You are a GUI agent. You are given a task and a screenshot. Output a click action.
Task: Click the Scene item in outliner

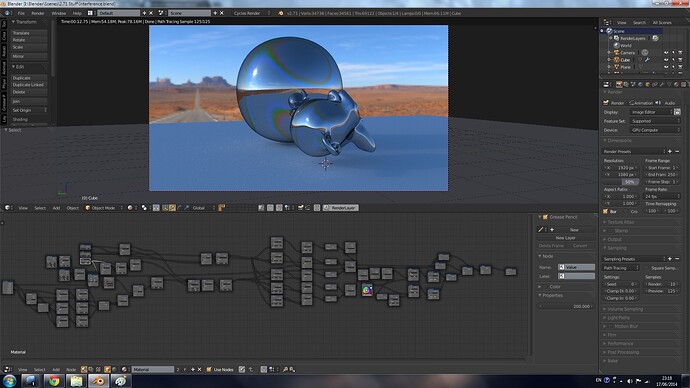pyautogui.click(x=619, y=31)
